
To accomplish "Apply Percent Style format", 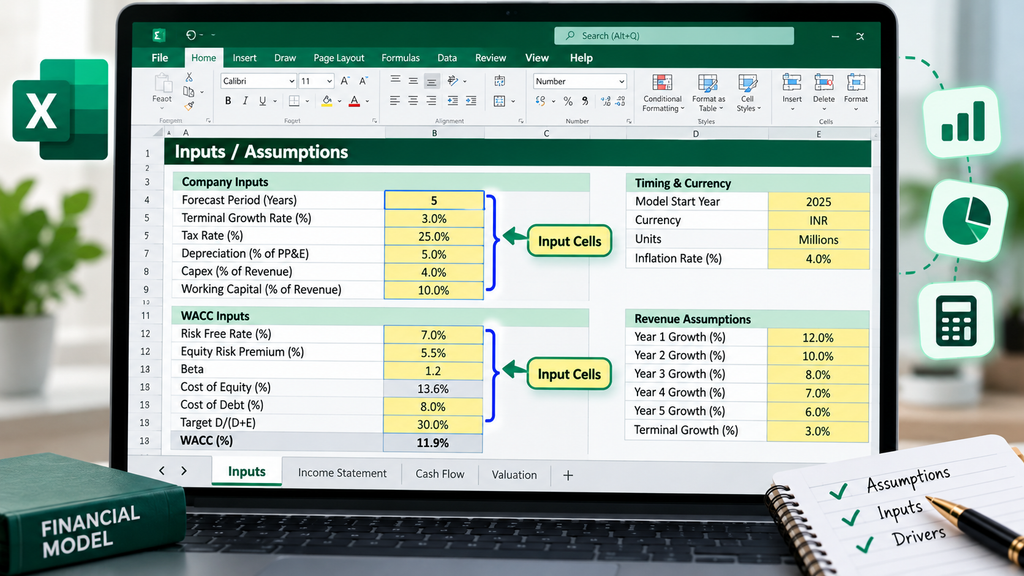I will (x=568, y=101).
